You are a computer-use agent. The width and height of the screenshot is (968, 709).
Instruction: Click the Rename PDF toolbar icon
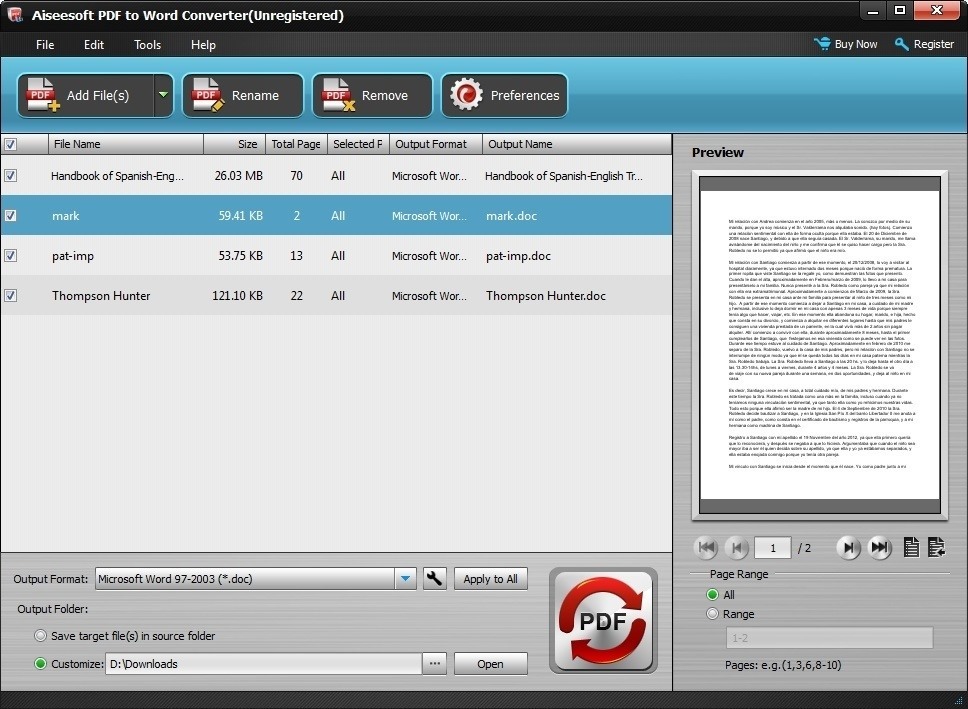coord(208,95)
